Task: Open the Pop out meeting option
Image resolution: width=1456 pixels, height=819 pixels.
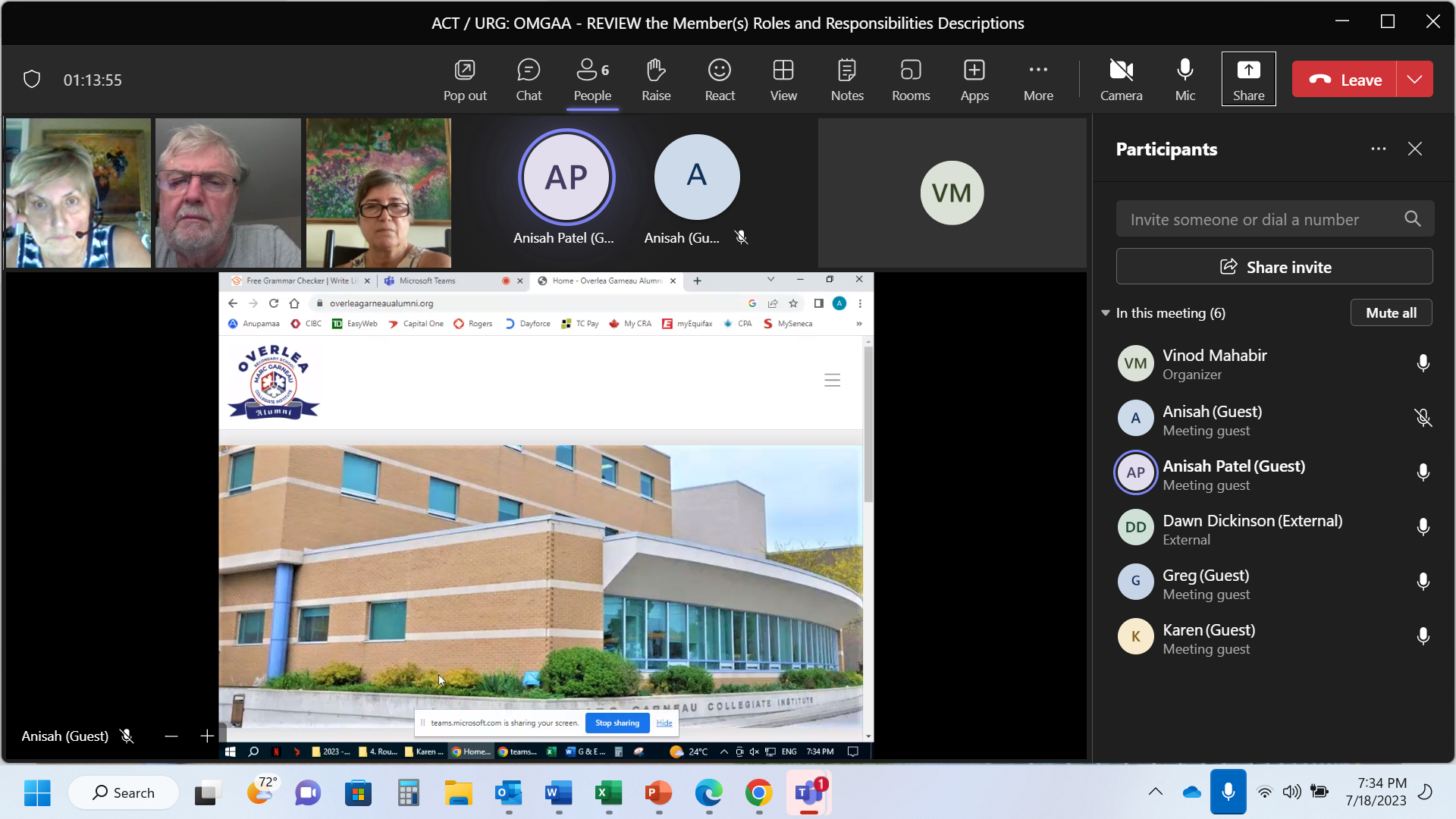Action: (465, 80)
